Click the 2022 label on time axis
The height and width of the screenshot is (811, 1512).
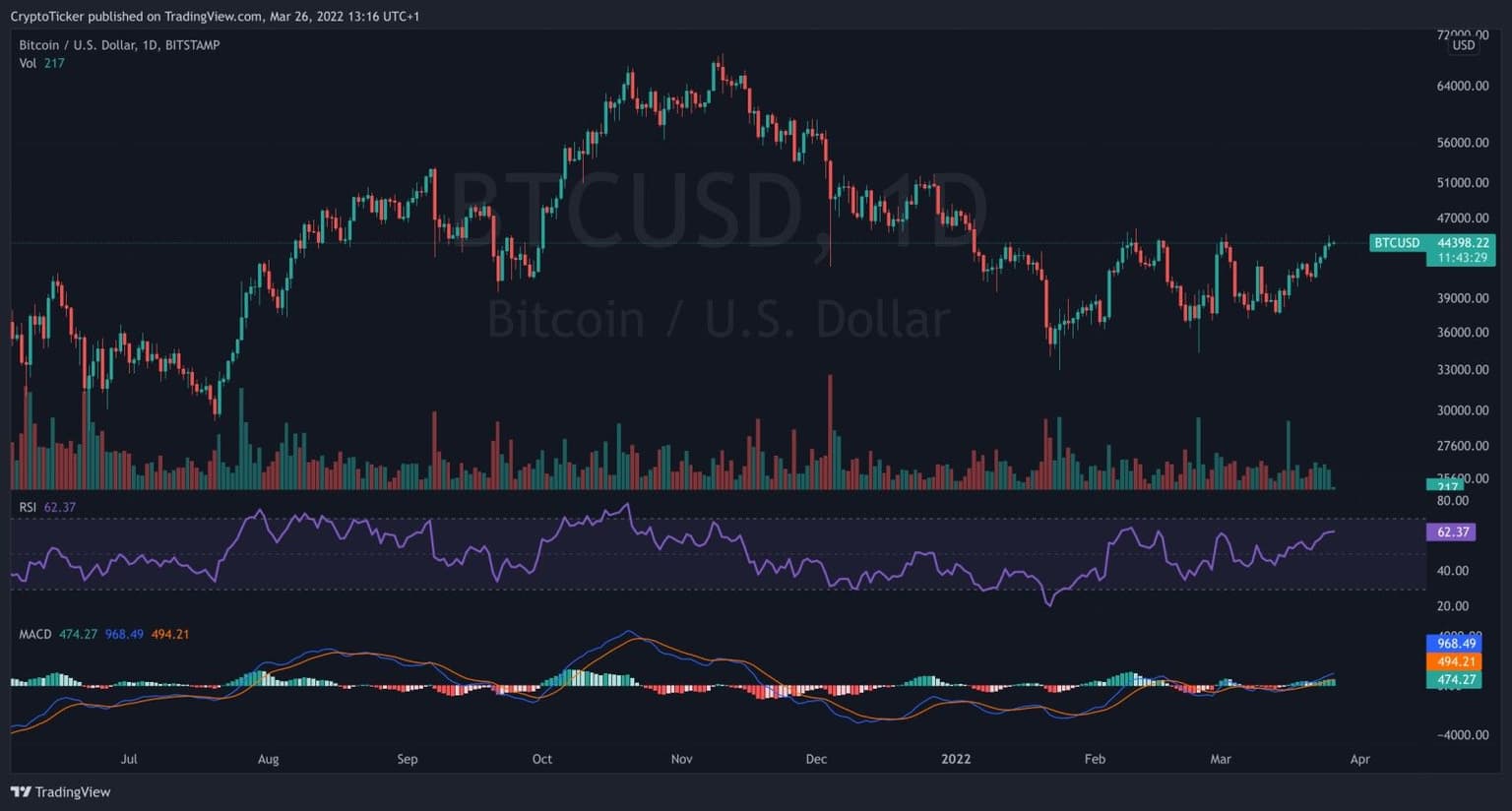(956, 759)
